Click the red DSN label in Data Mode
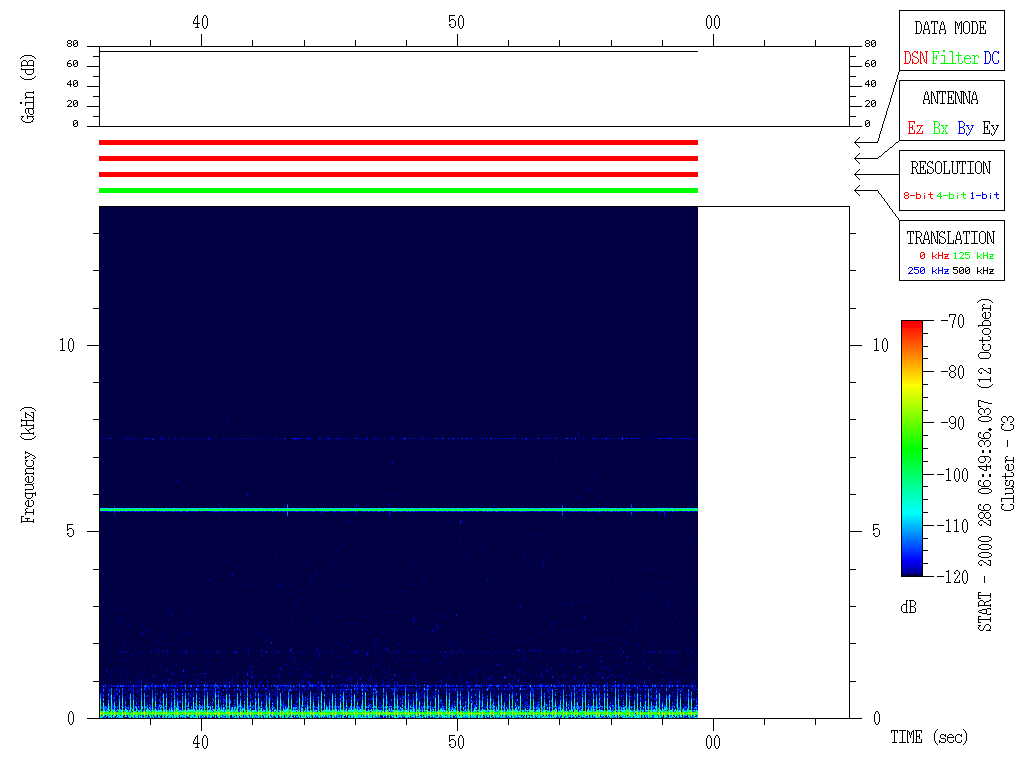The width and height of the screenshot is (1024, 768). [915, 58]
